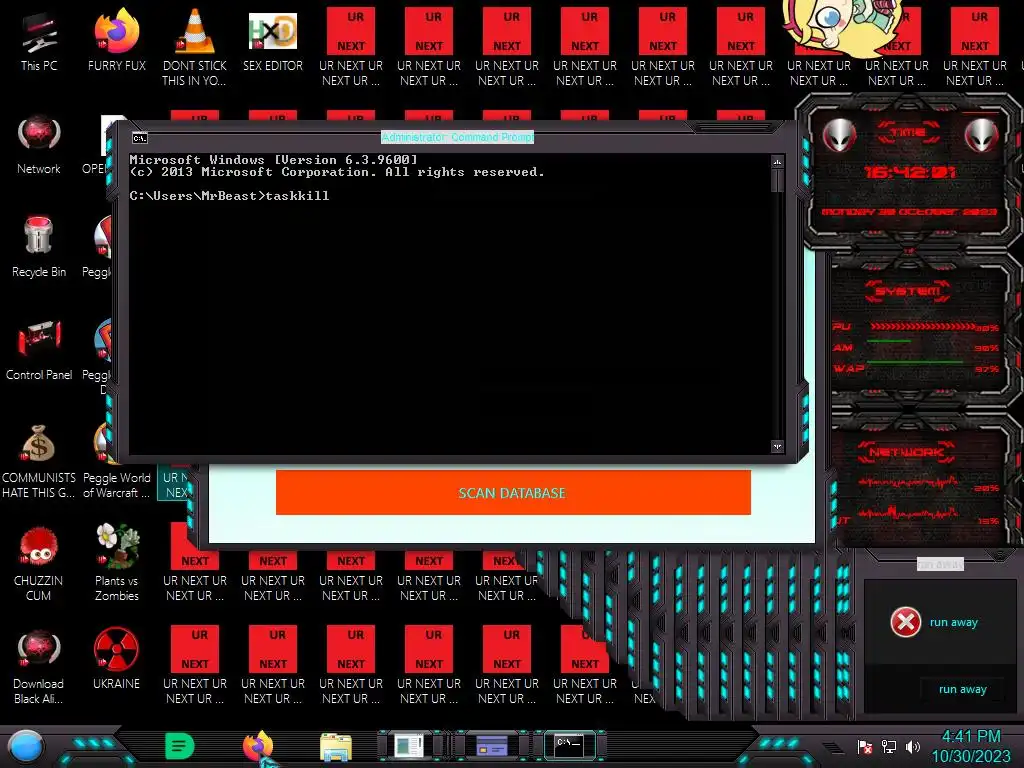Open File Explorer from the taskbar
Screen dimensions: 1024x768
click(x=336, y=747)
